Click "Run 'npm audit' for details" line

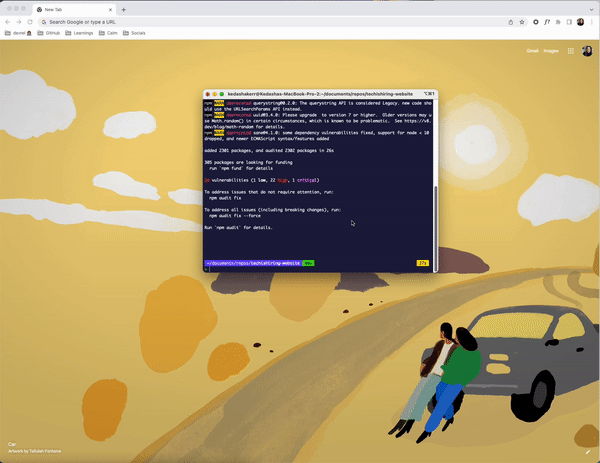[x=238, y=228]
